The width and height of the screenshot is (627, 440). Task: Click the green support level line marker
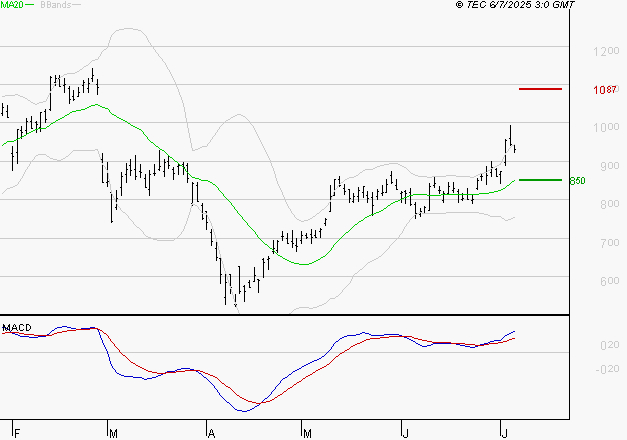point(540,180)
